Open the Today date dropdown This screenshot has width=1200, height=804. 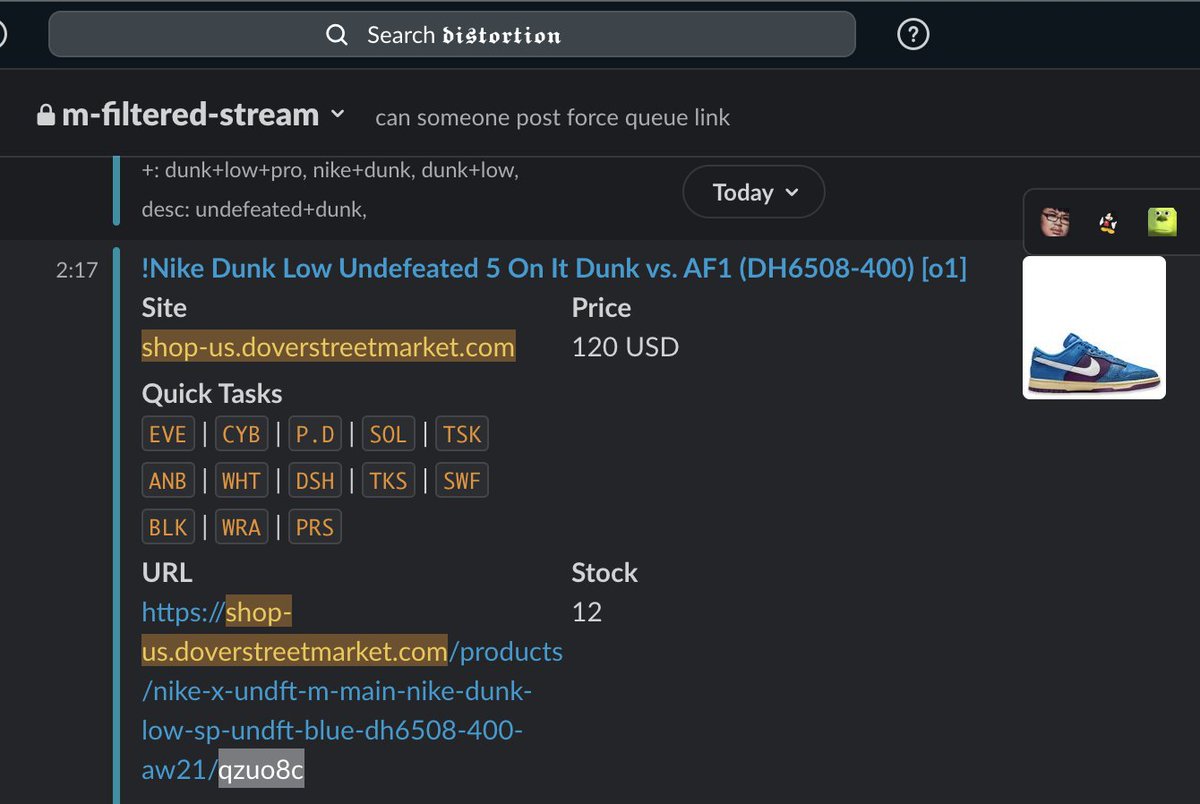coord(754,192)
